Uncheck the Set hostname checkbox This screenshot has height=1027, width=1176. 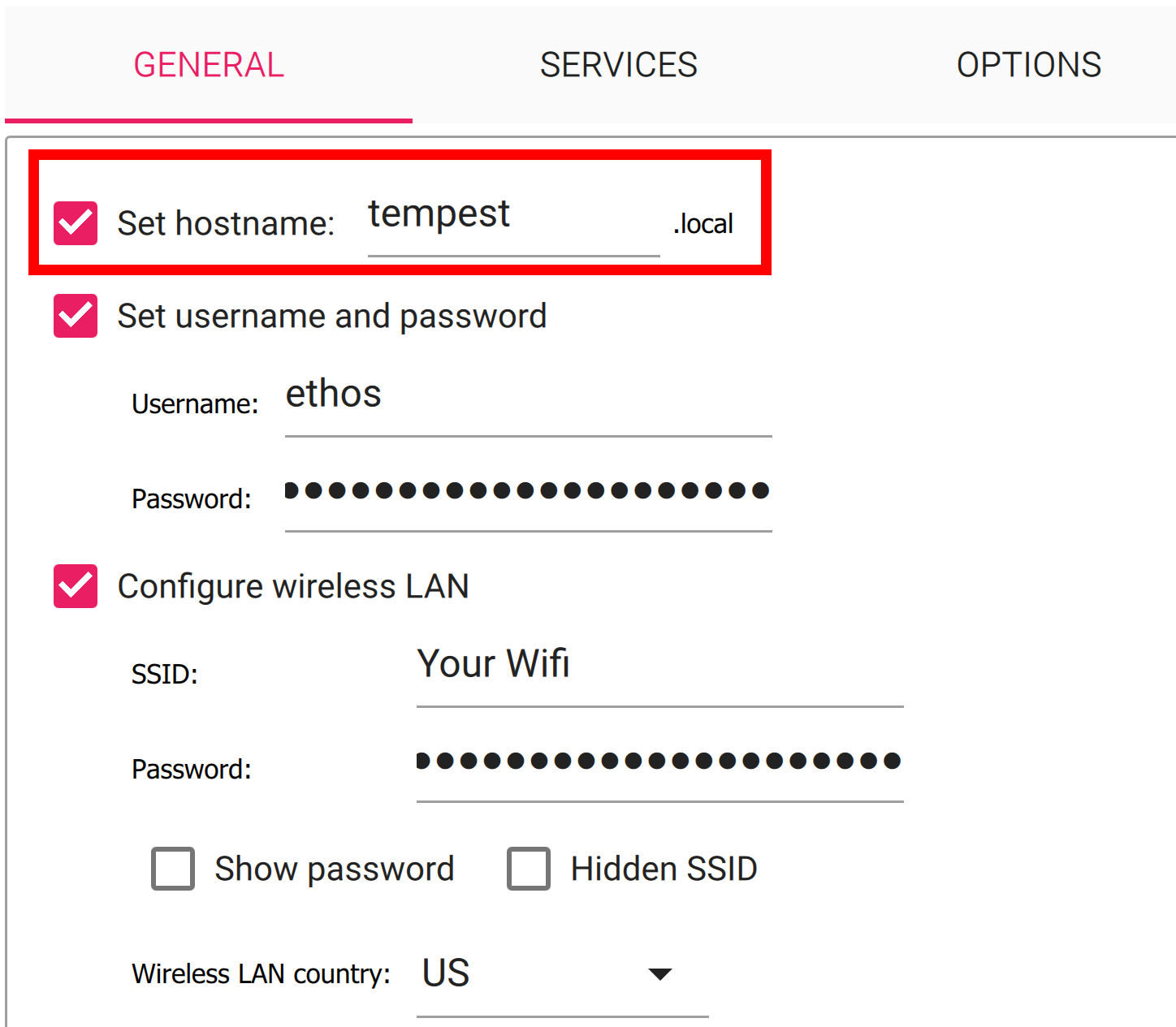pos(76,223)
